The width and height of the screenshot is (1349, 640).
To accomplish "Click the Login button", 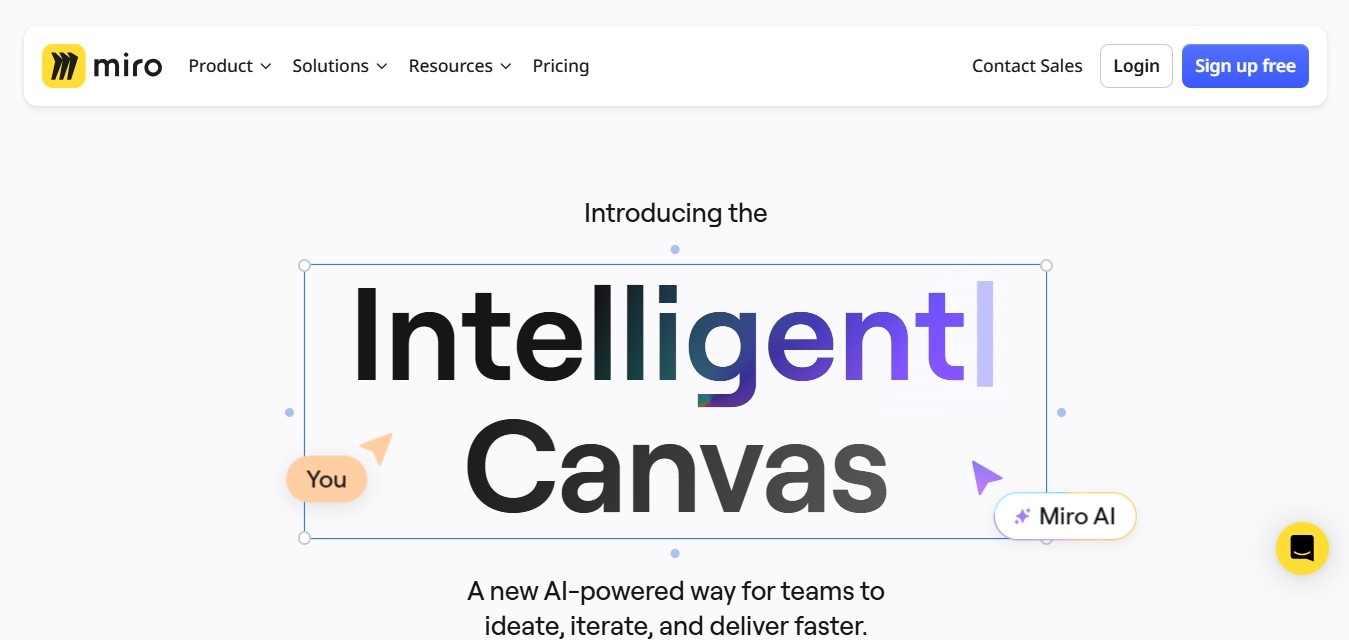I will coord(1136,66).
